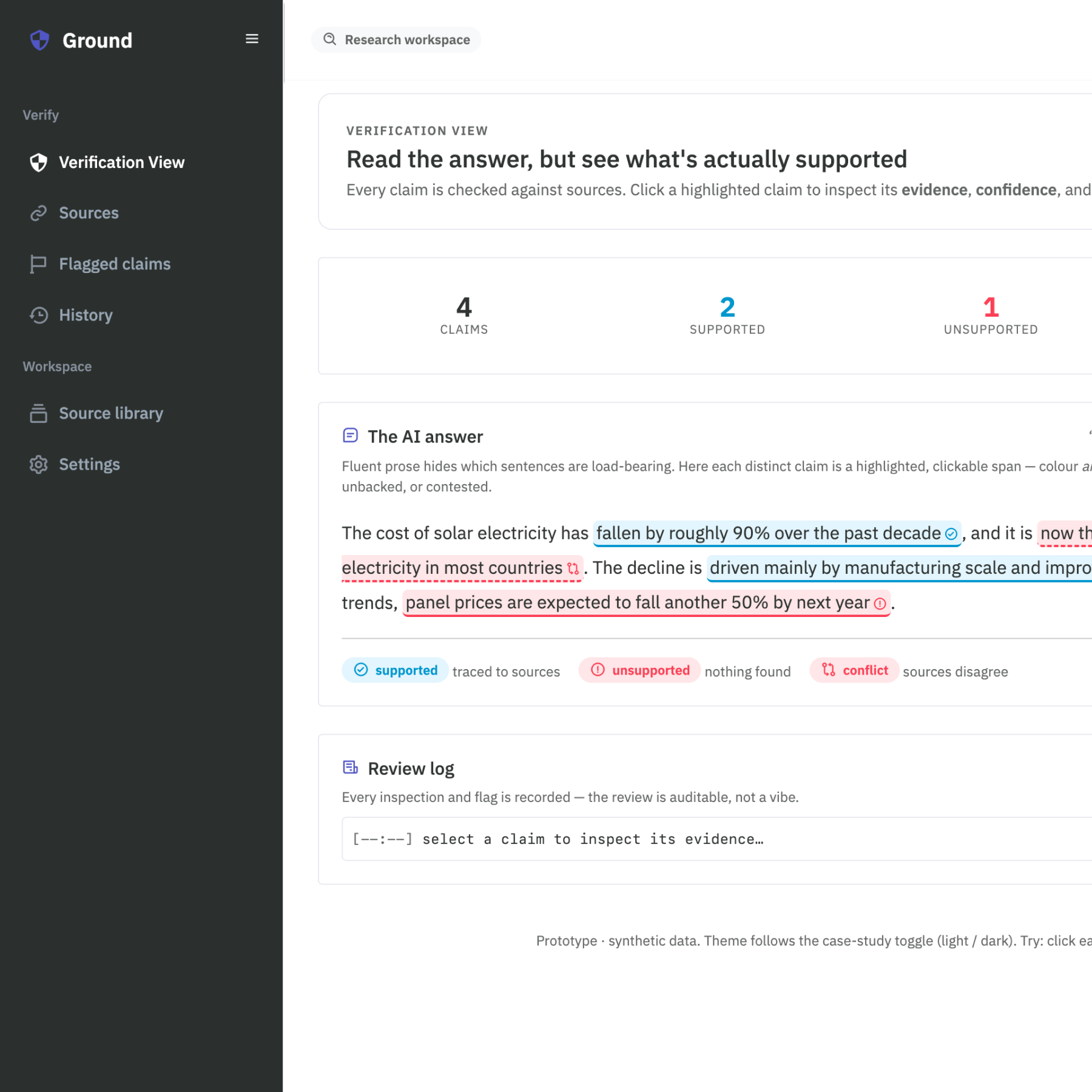Click the unsupported legend badge

(639, 670)
